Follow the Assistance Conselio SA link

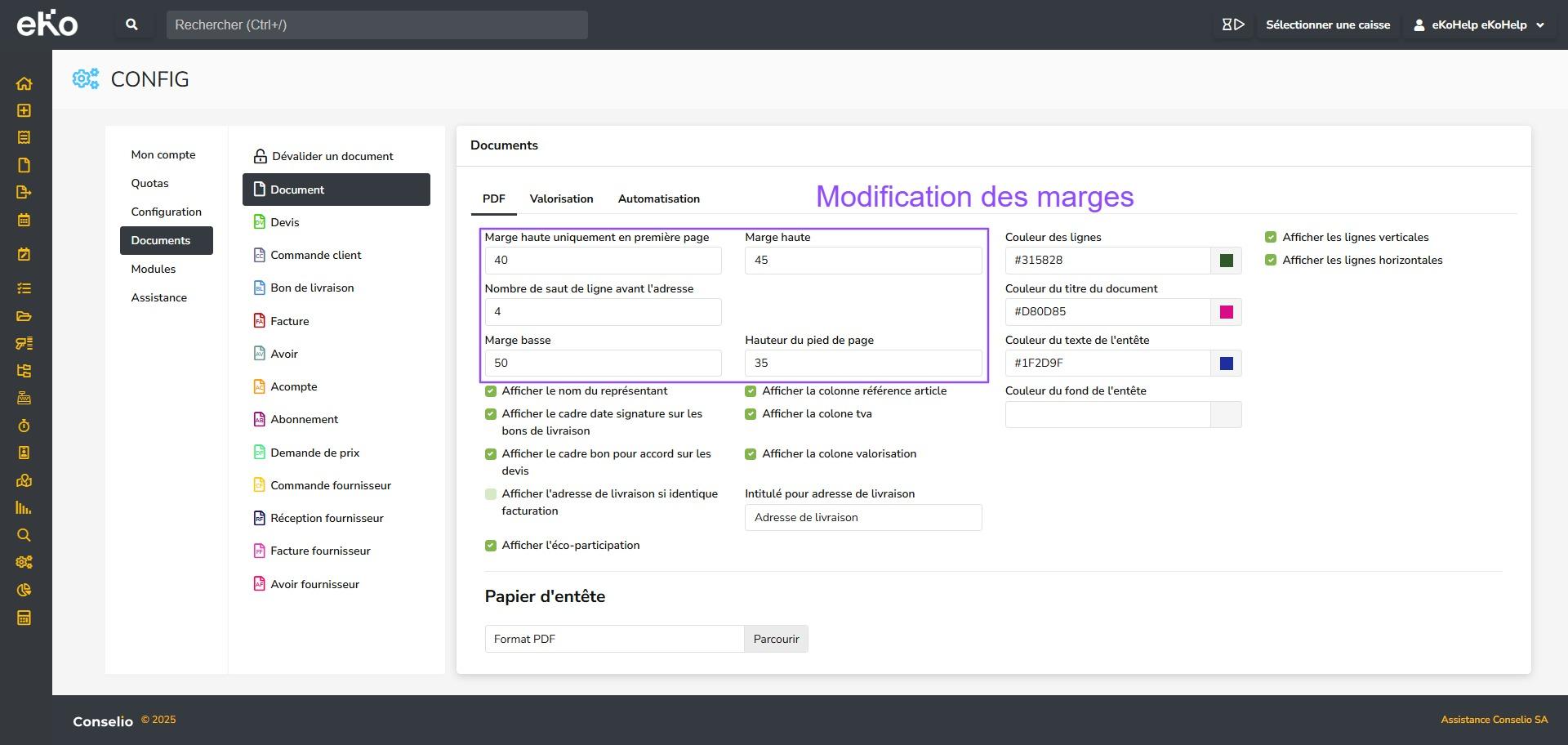point(1494,720)
